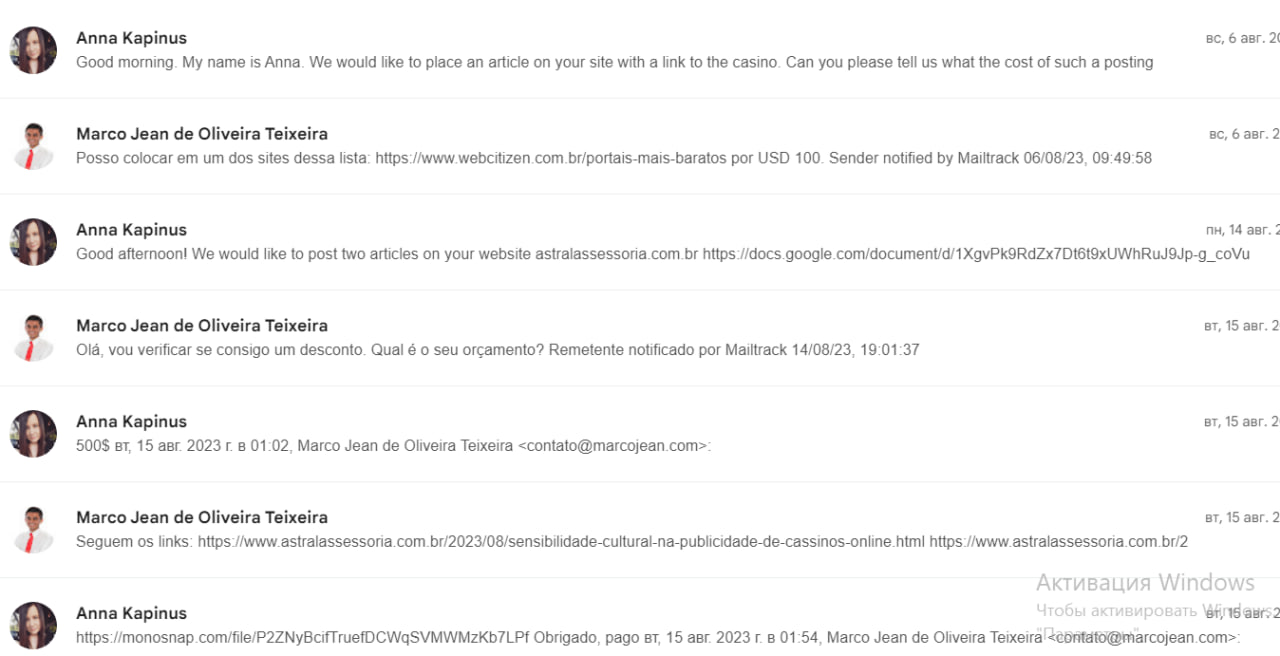Click Anna Kapinus avatar beside "Good morning" message
Screen dimensions: 1280x656
[x=33, y=50]
